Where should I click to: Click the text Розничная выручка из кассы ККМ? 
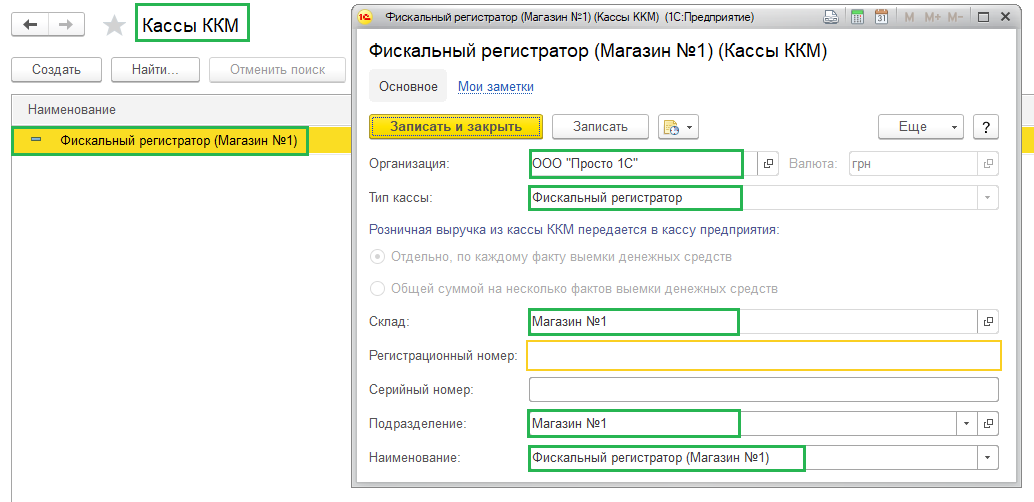(574, 230)
